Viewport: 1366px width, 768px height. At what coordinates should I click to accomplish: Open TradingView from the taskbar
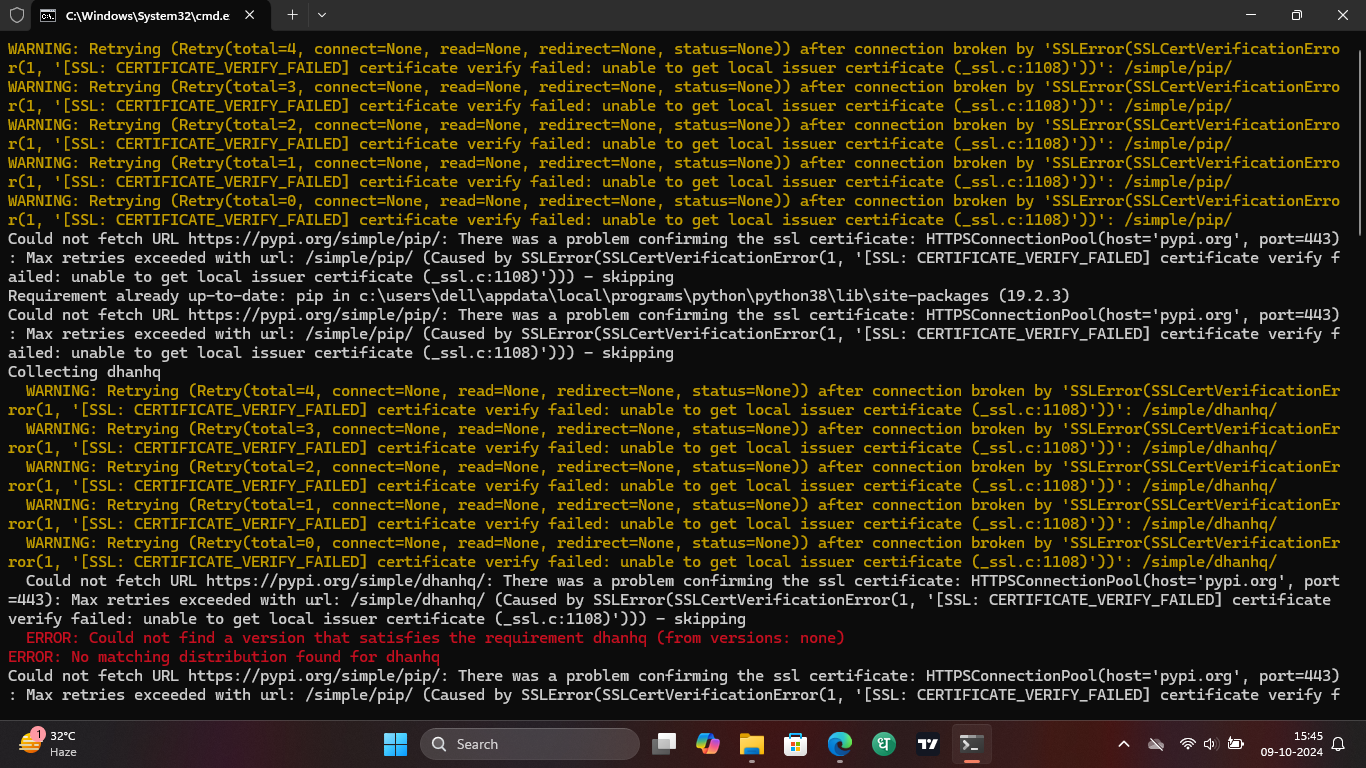pos(927,744)
